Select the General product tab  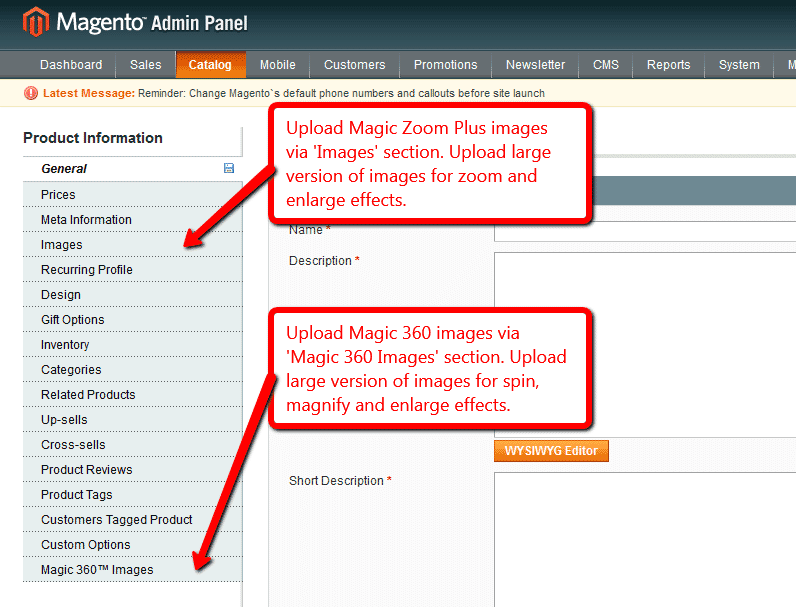(132, 169)
